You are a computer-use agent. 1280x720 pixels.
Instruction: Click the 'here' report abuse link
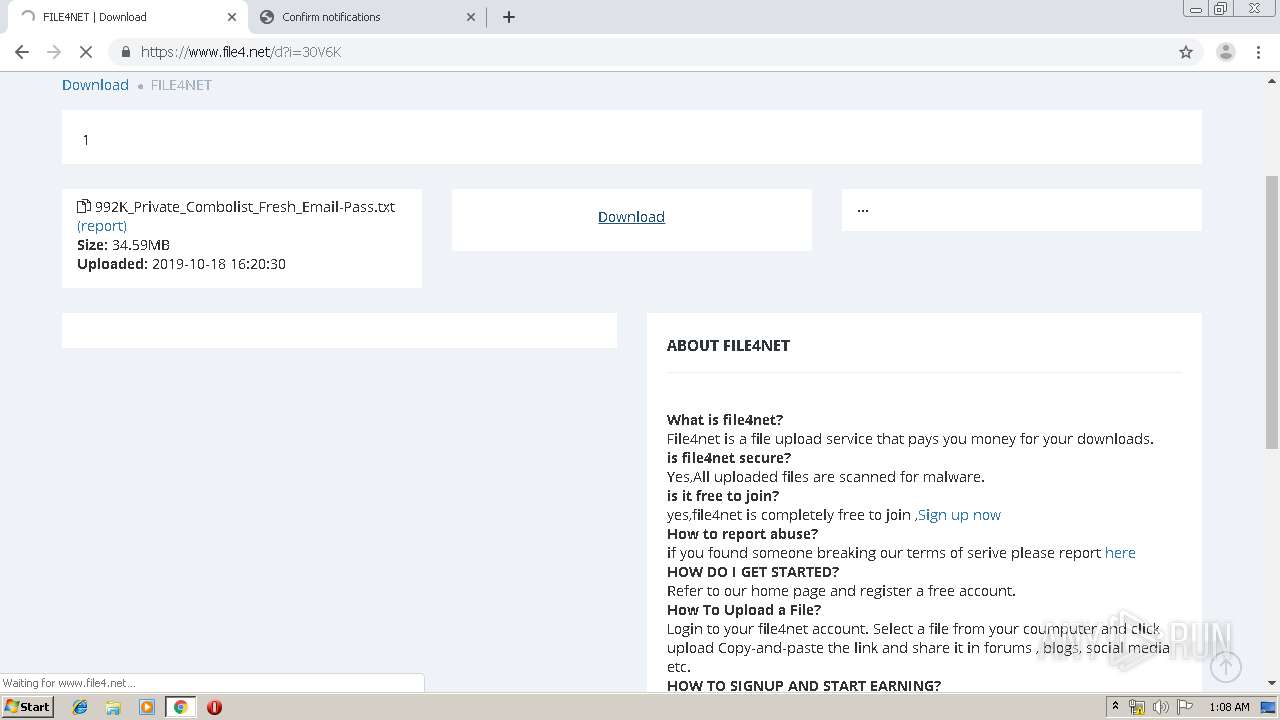[1120, 553]
